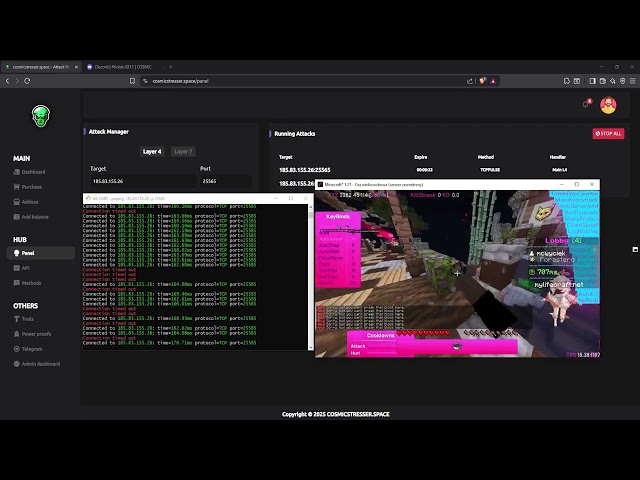Image resolution: width=640 pixels, height=480 pixels.
Task: Open the browser wallet icon
Action: [602, 81]
